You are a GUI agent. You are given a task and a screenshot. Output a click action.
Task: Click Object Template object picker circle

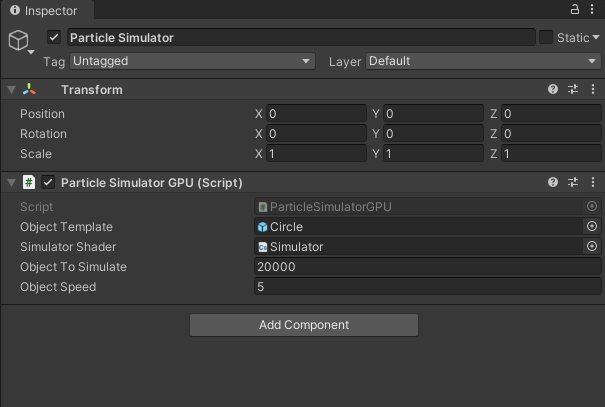(591, 227)
